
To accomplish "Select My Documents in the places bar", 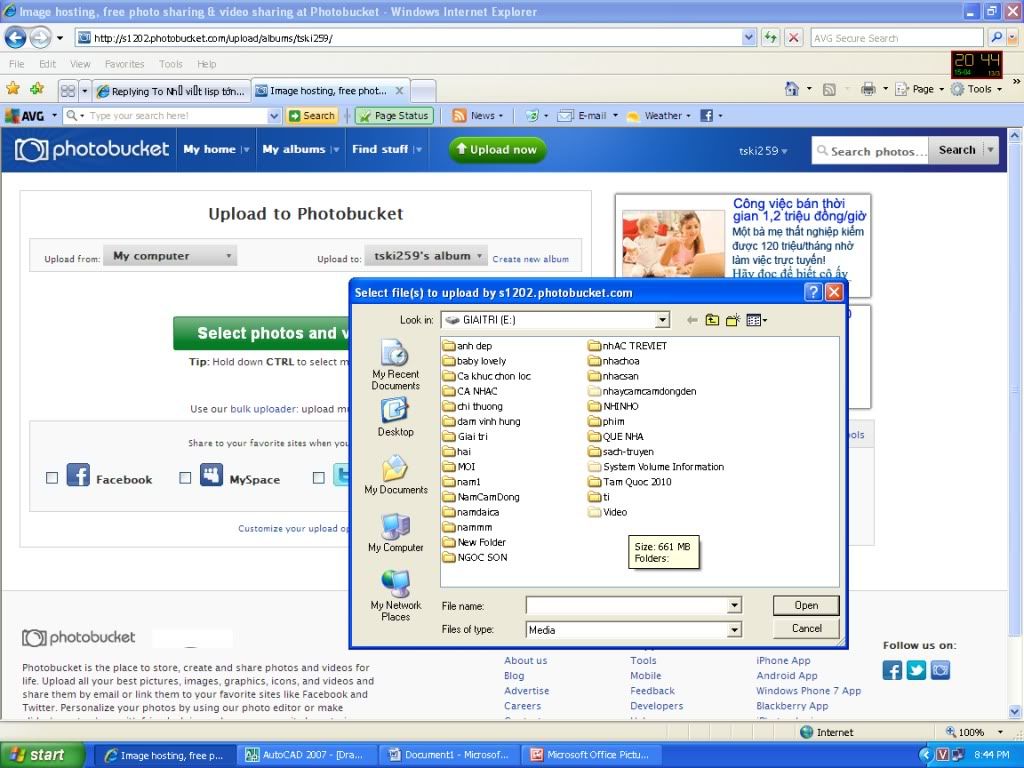I will coord(396,475).
